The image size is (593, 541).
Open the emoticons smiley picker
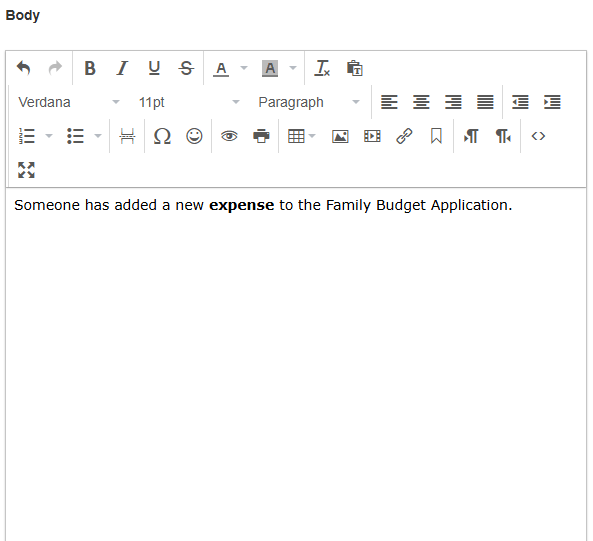(194, 136)
